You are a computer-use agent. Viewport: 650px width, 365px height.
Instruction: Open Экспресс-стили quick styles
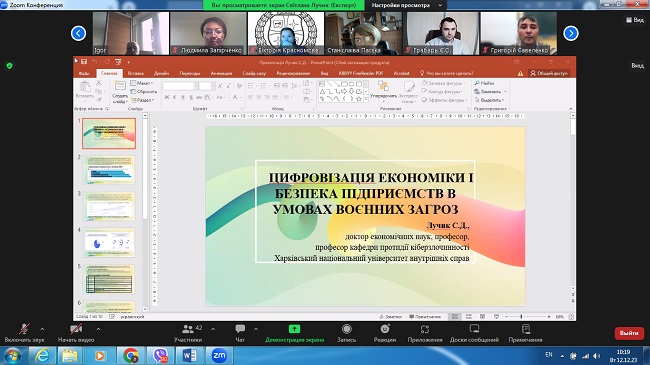point(409,92)
